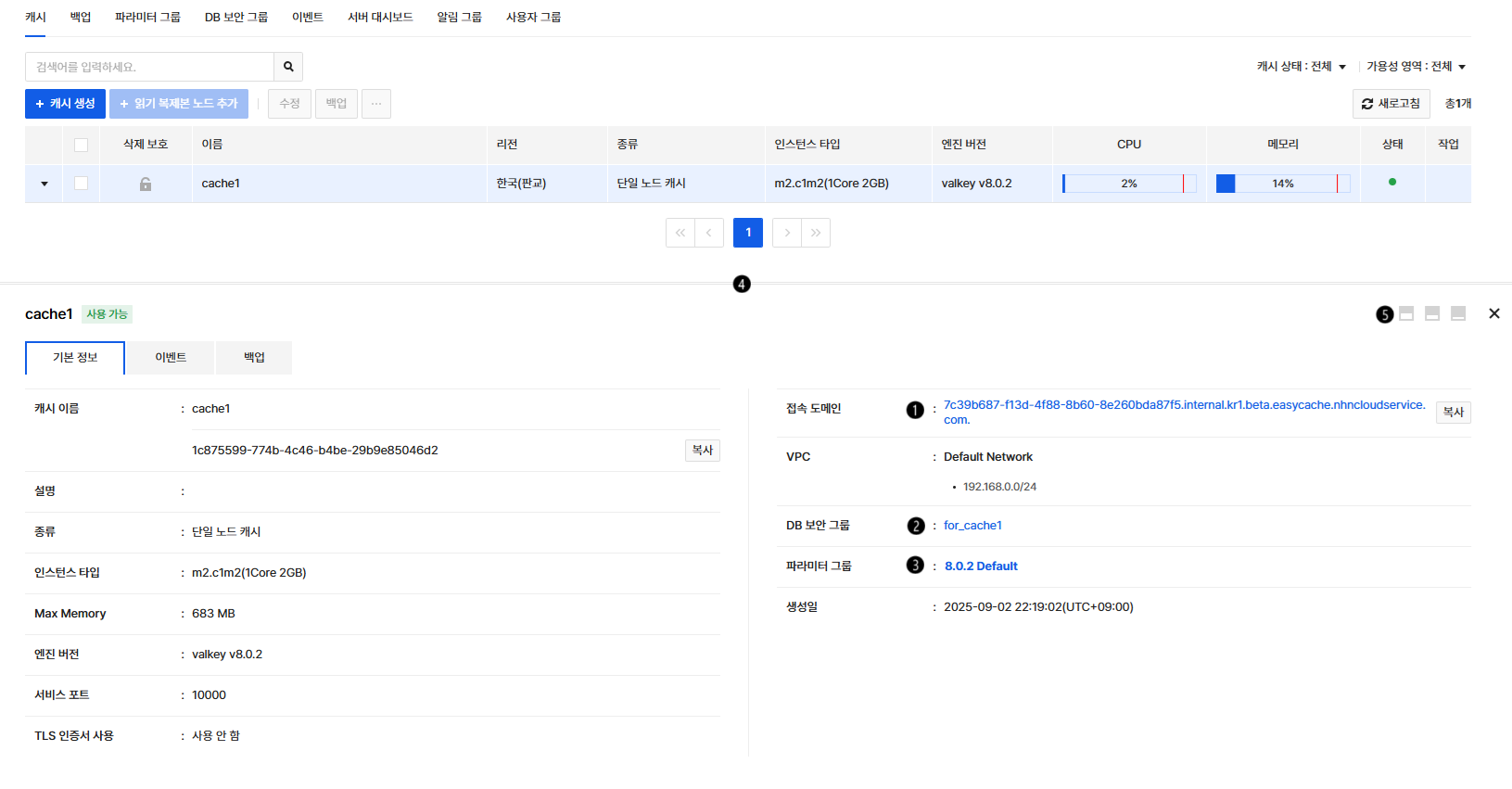Open the for_cache1 DB security group link
The image size is (1512, 789).
coord(972,526)
